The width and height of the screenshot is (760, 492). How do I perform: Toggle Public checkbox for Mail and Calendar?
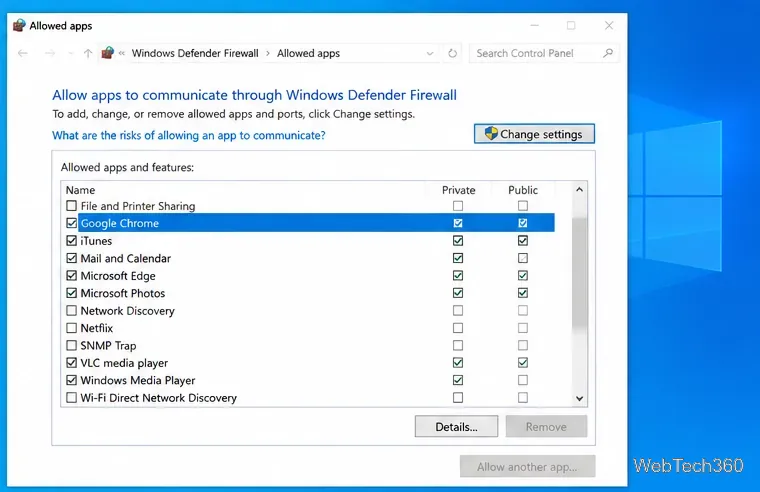pos(522,258)
